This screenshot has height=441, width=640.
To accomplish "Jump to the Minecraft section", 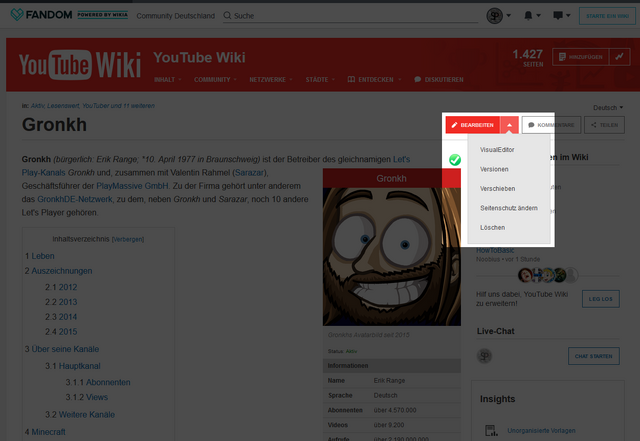I will pos(49,432).
